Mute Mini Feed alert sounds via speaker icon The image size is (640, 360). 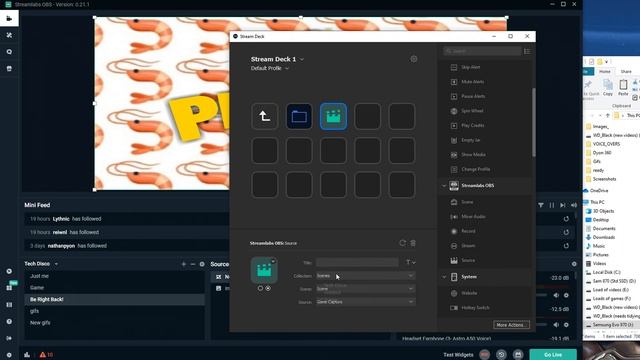(574, 205)
